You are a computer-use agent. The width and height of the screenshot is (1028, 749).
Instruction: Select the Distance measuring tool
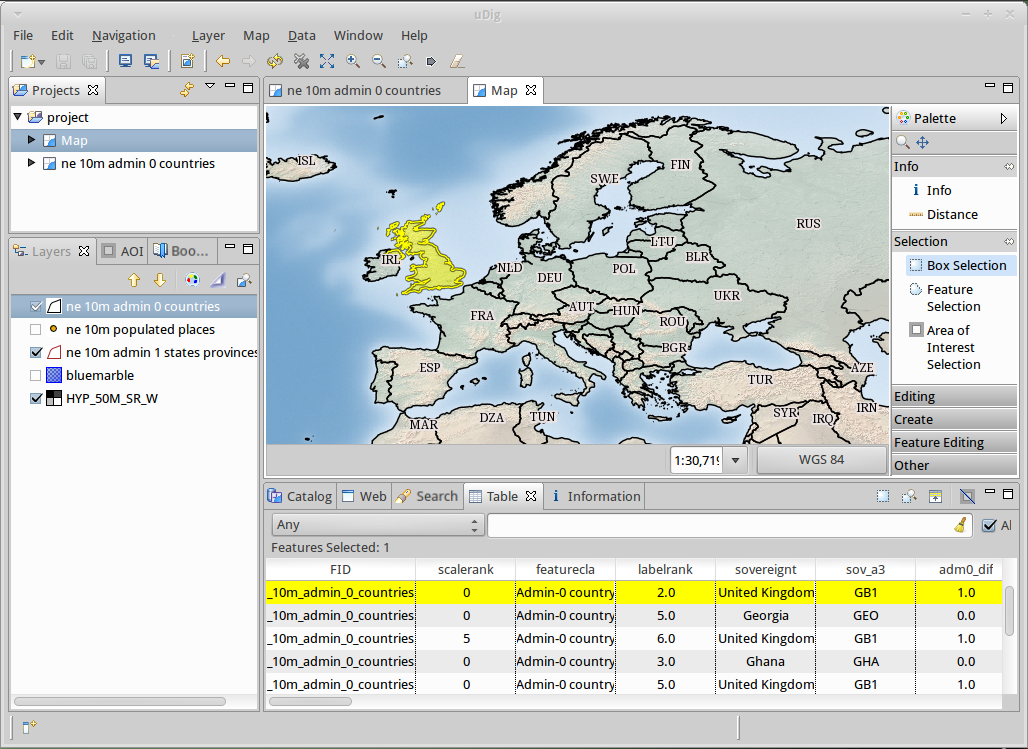click(951, 214)
